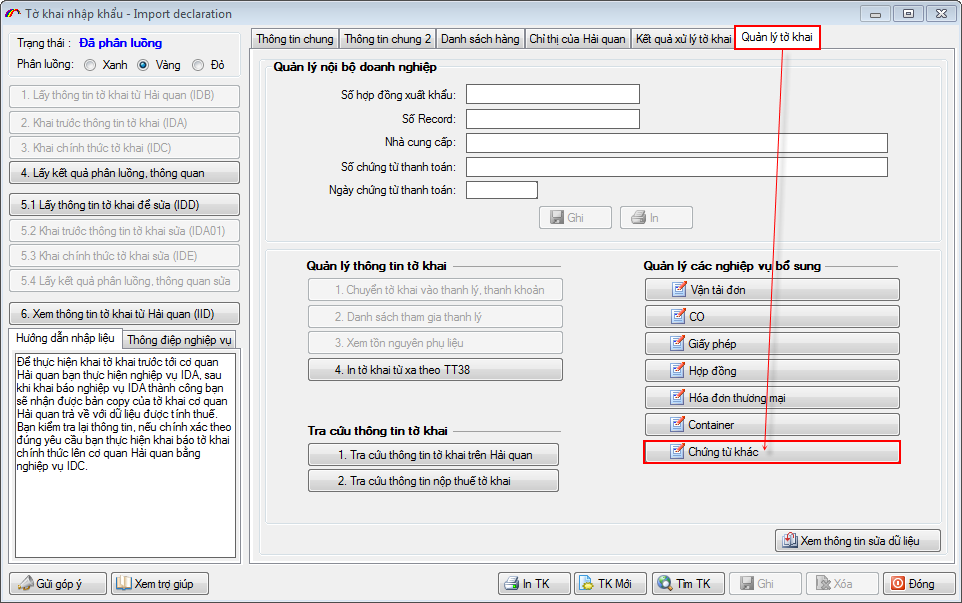Select the Vàng radio option

point(143,65)
